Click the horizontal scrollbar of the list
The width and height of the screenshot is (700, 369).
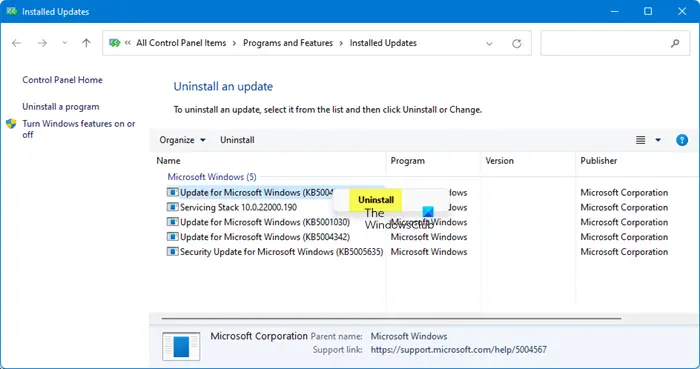pyautogui.click(x=391, y=319)
